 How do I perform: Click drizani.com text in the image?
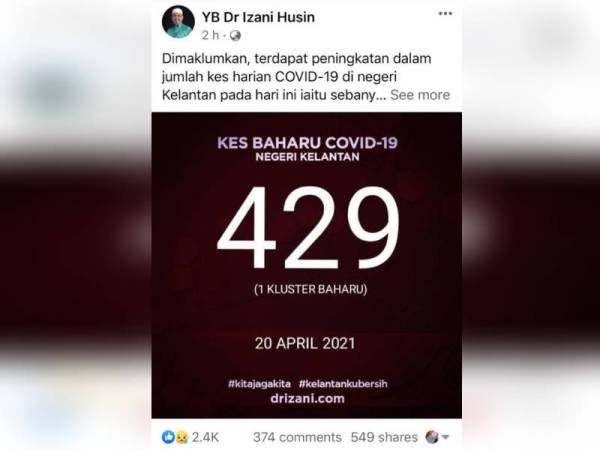tap(307, 398)
